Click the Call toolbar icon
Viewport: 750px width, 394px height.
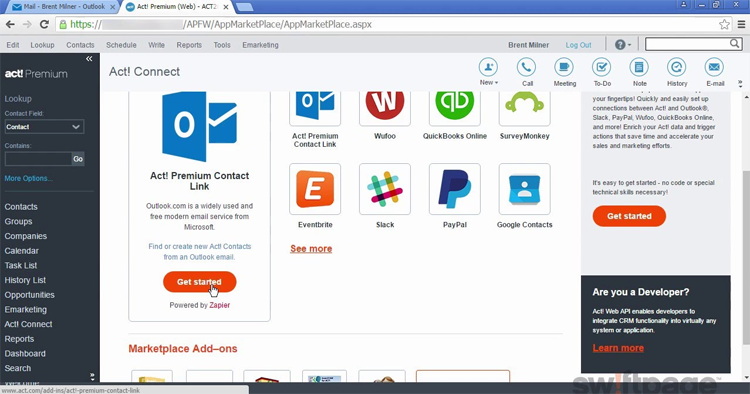coord(526,67)
